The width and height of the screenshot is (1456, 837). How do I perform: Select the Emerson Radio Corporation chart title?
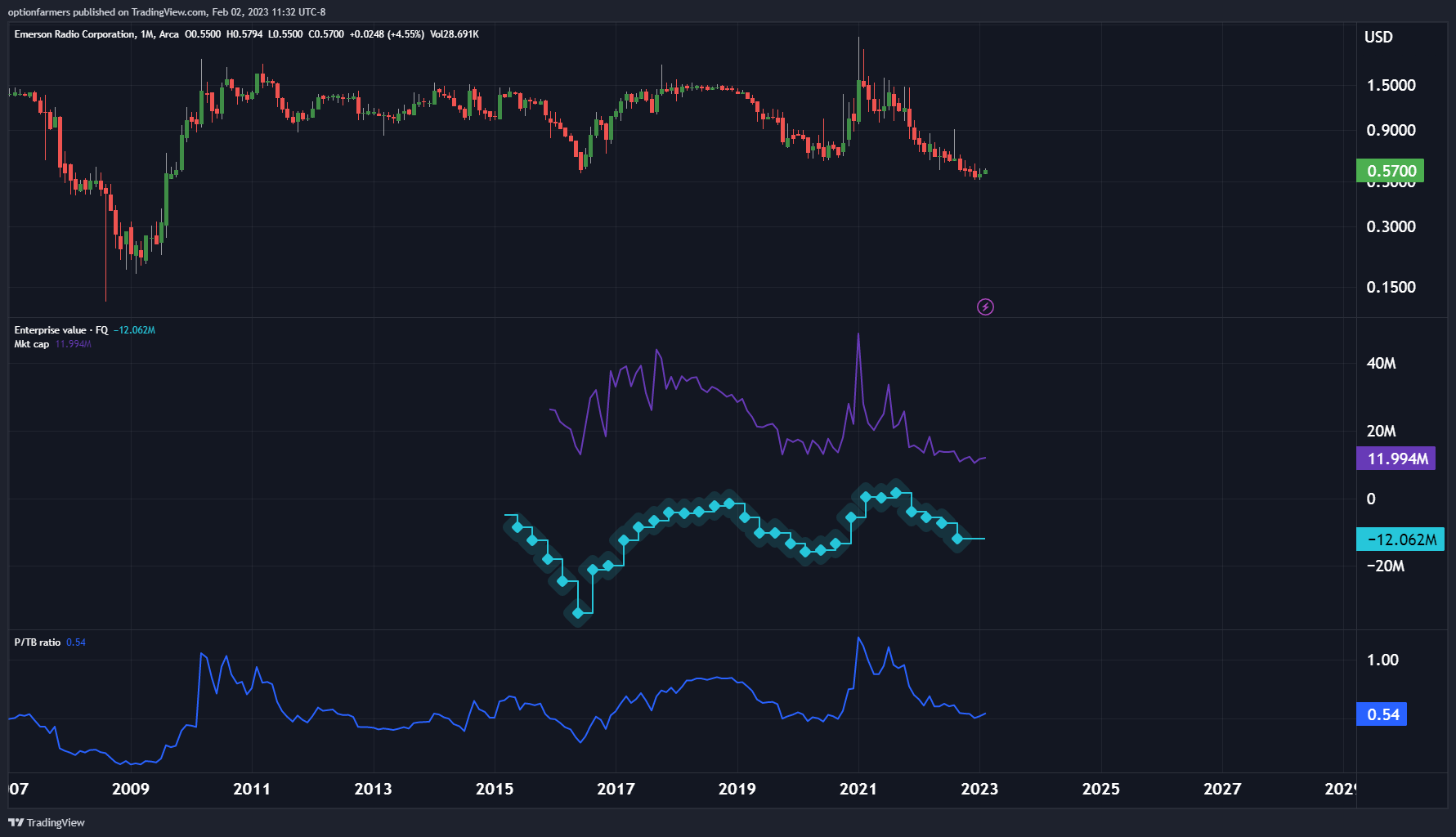coord(74,34)
